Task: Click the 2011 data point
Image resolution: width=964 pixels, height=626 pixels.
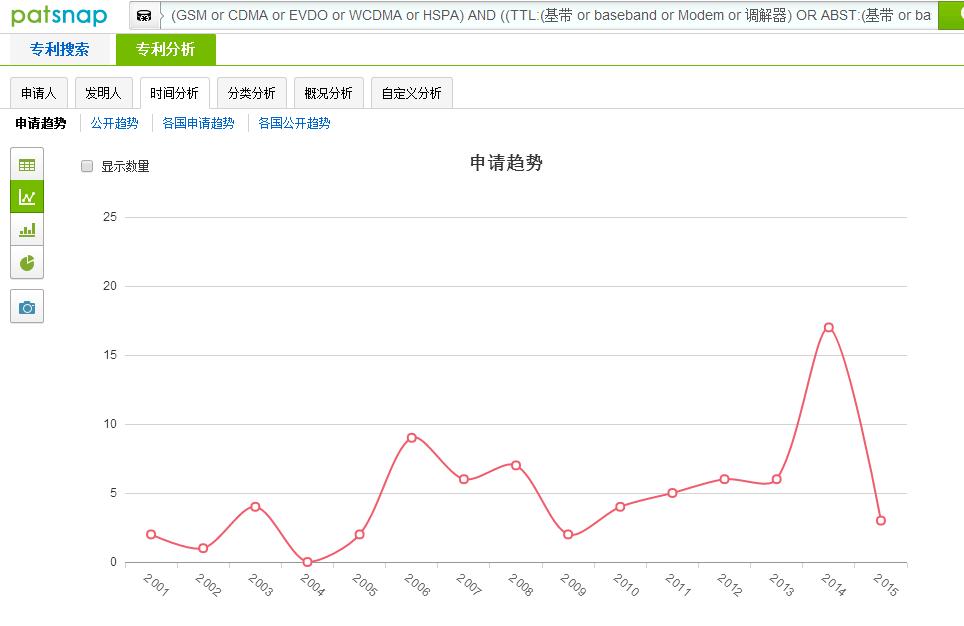Action: [x=672, y=493]
